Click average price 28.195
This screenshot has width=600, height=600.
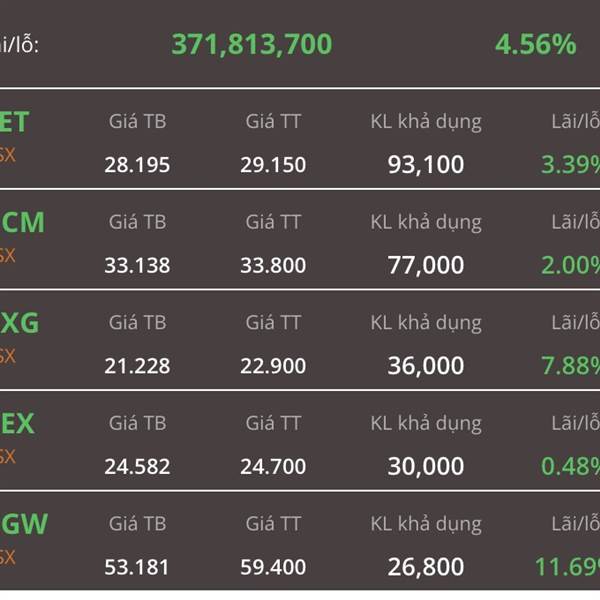click(x=137, y=164)
